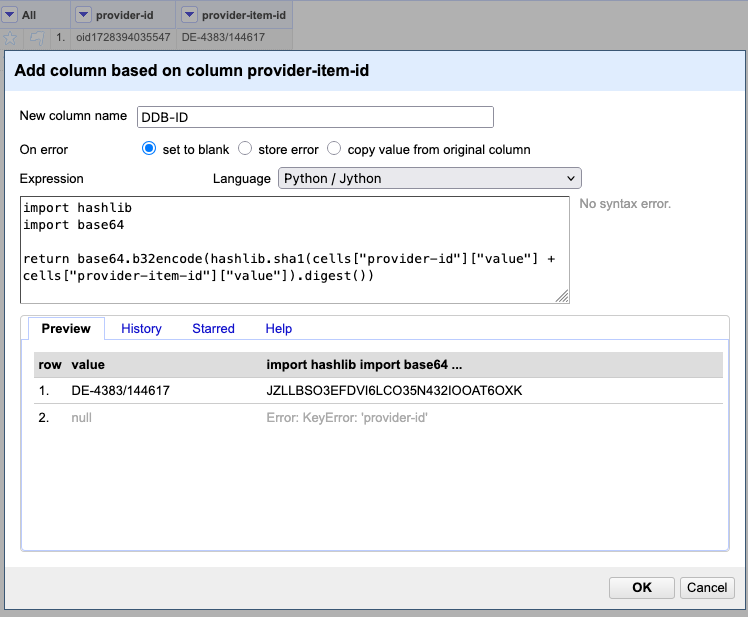Screen dimensions: 748x617
Task: Open the provider-id column menu arrow
Action: [84, 14]
